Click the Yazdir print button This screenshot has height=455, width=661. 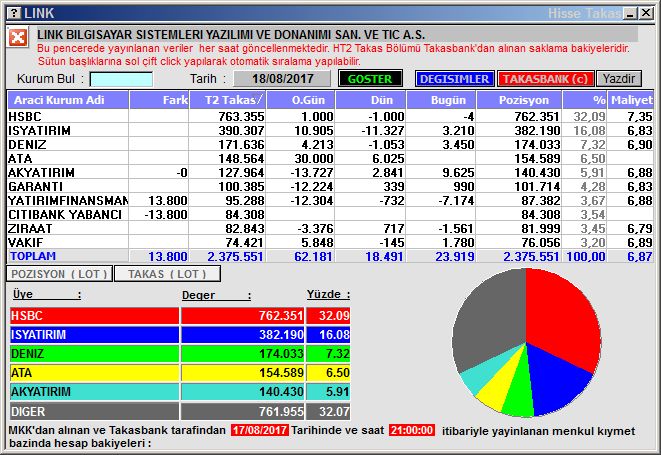(618, 79)
